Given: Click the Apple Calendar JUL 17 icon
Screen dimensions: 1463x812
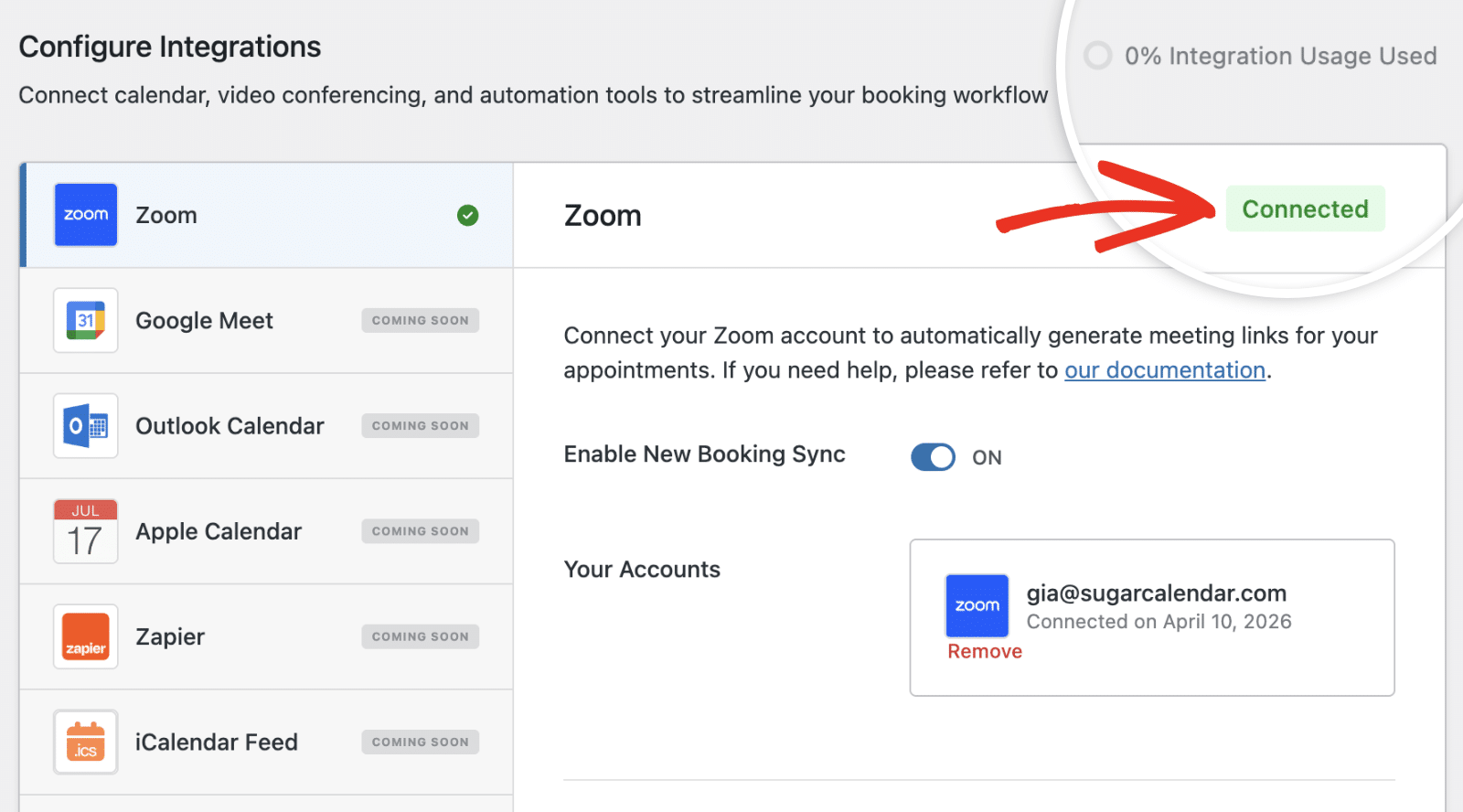Looking at the screenshot, I should (86, 531).
